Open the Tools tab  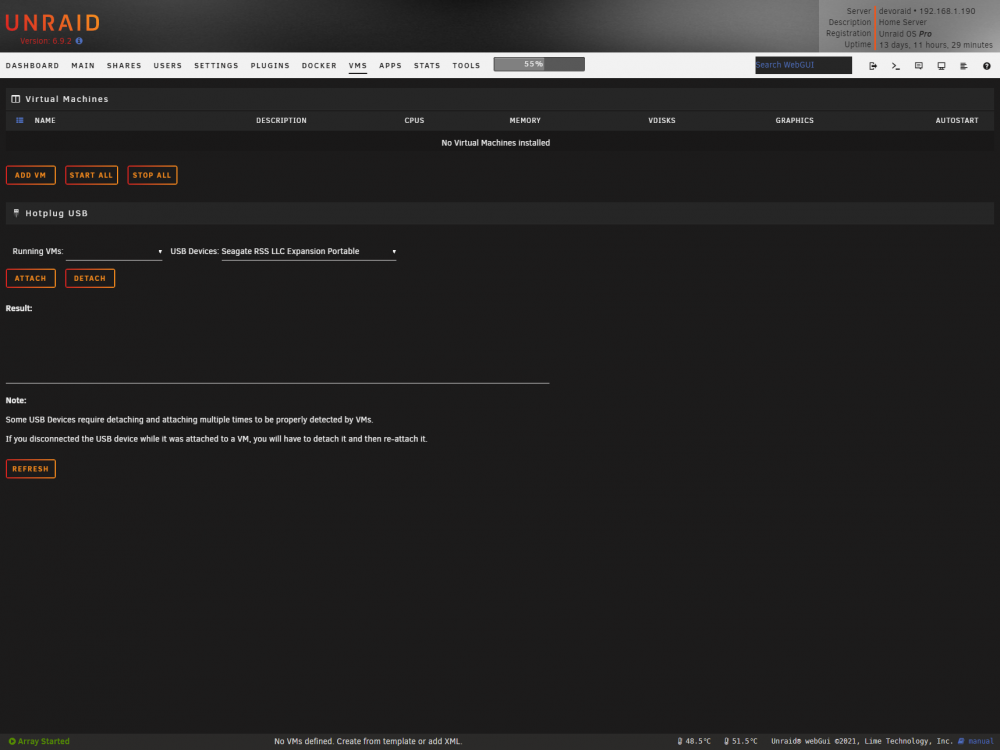(x=466, y=66)
